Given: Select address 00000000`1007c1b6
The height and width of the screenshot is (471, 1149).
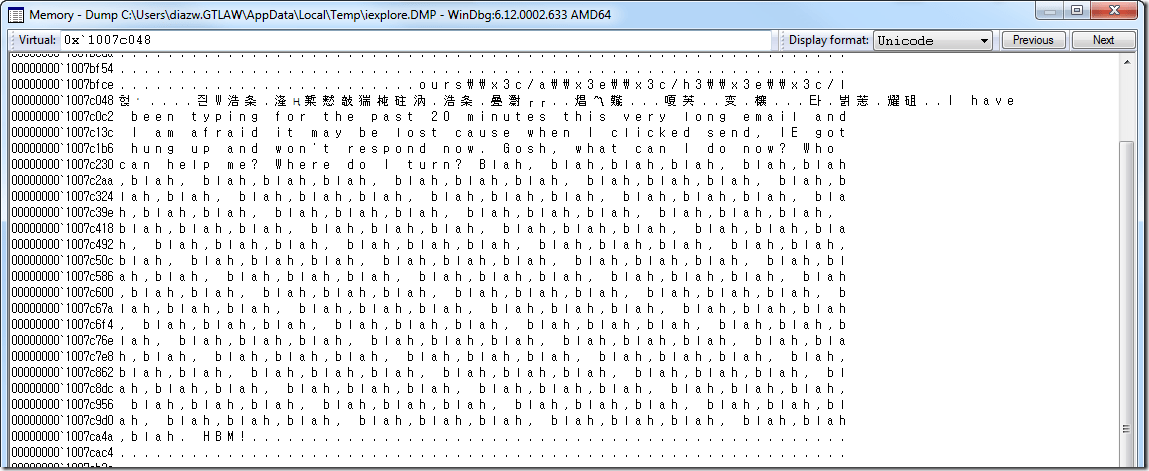Looking at the screenshot, I should pos(62,149).
